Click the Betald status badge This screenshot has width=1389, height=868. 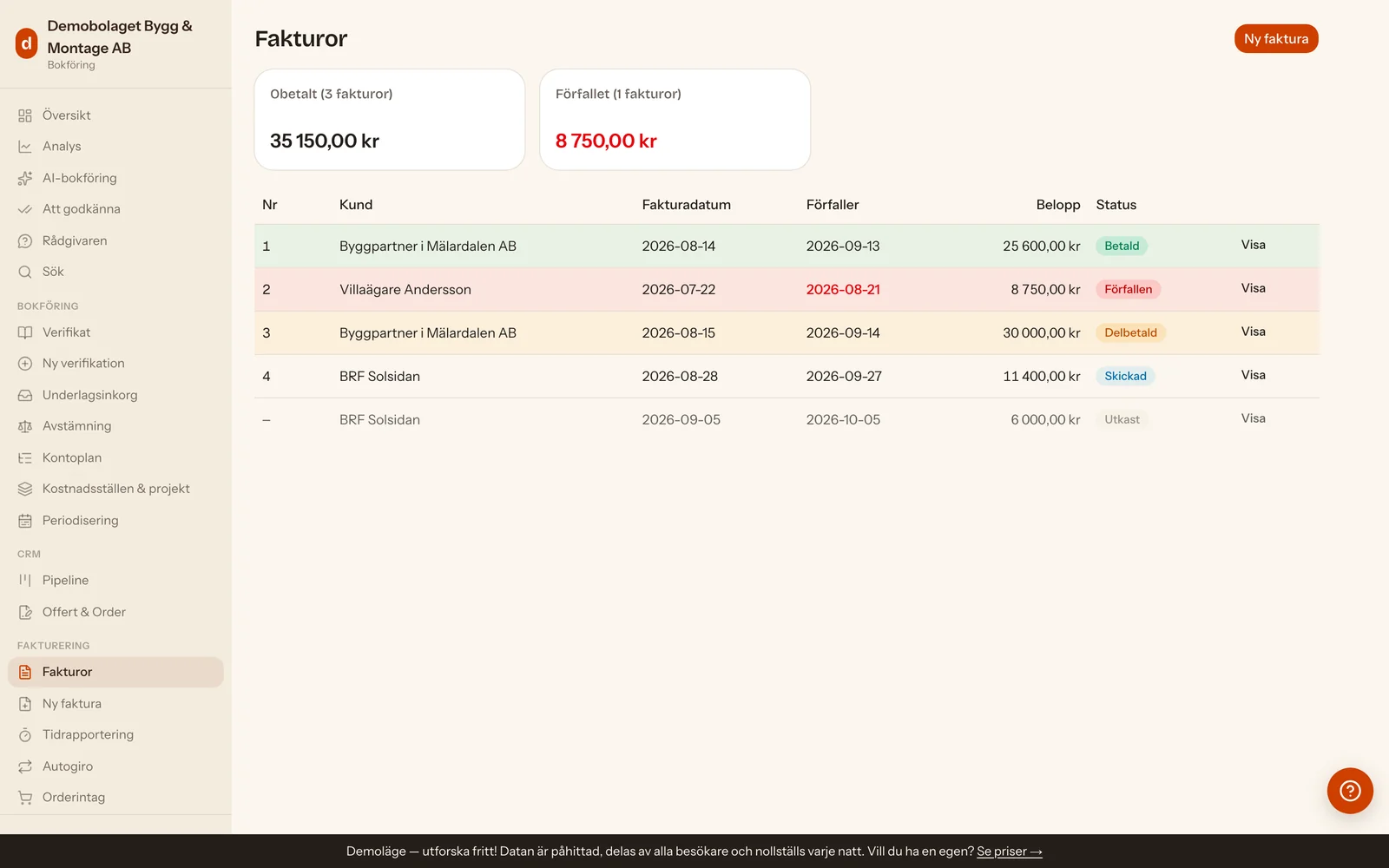click(x=1122, y=246)
